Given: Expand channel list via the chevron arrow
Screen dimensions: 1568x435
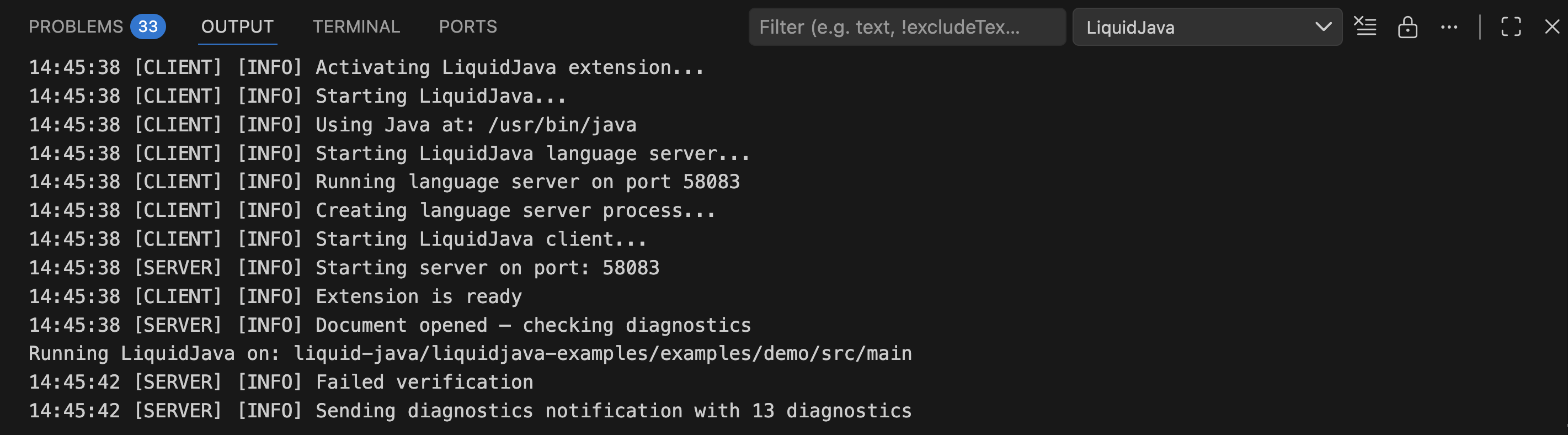Looking at the screenshot, I should [x=1322, y=27].
